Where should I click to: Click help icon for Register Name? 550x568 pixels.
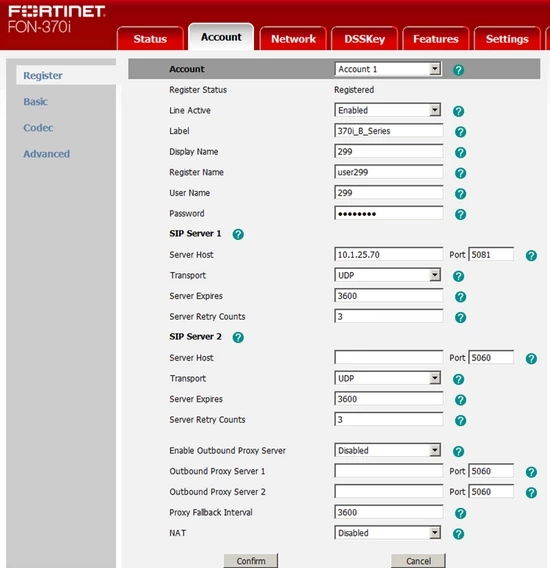(460, 173)
